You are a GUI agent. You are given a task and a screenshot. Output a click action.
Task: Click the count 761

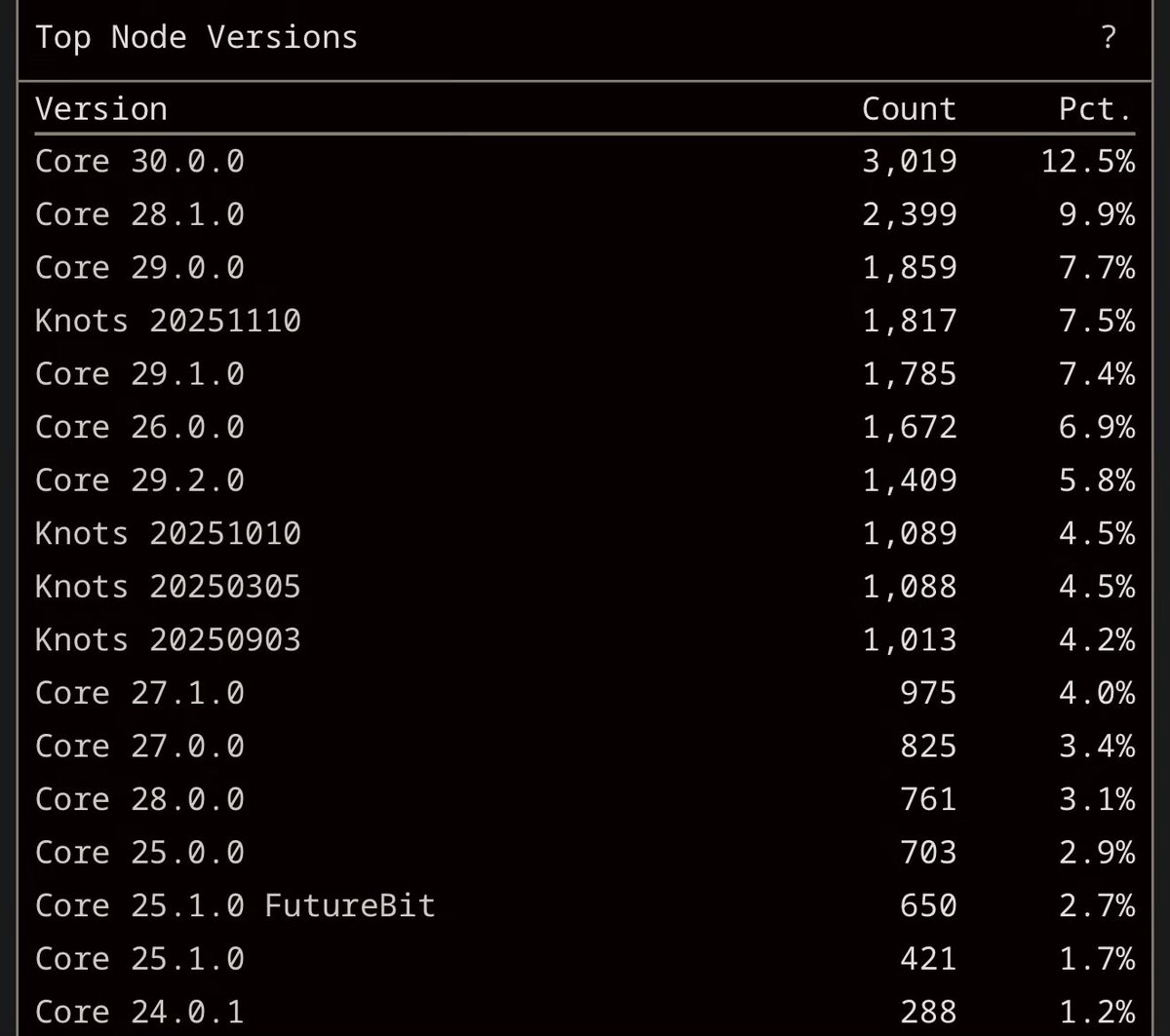tap(928, 799)
